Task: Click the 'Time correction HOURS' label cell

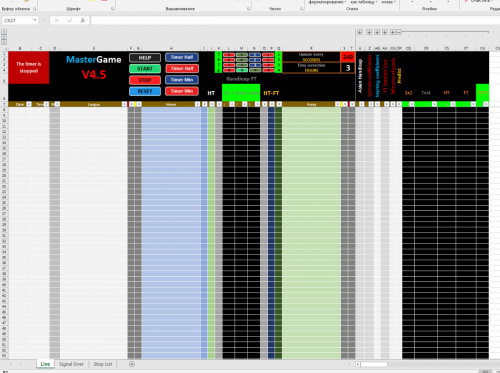Action: point(311,68)
